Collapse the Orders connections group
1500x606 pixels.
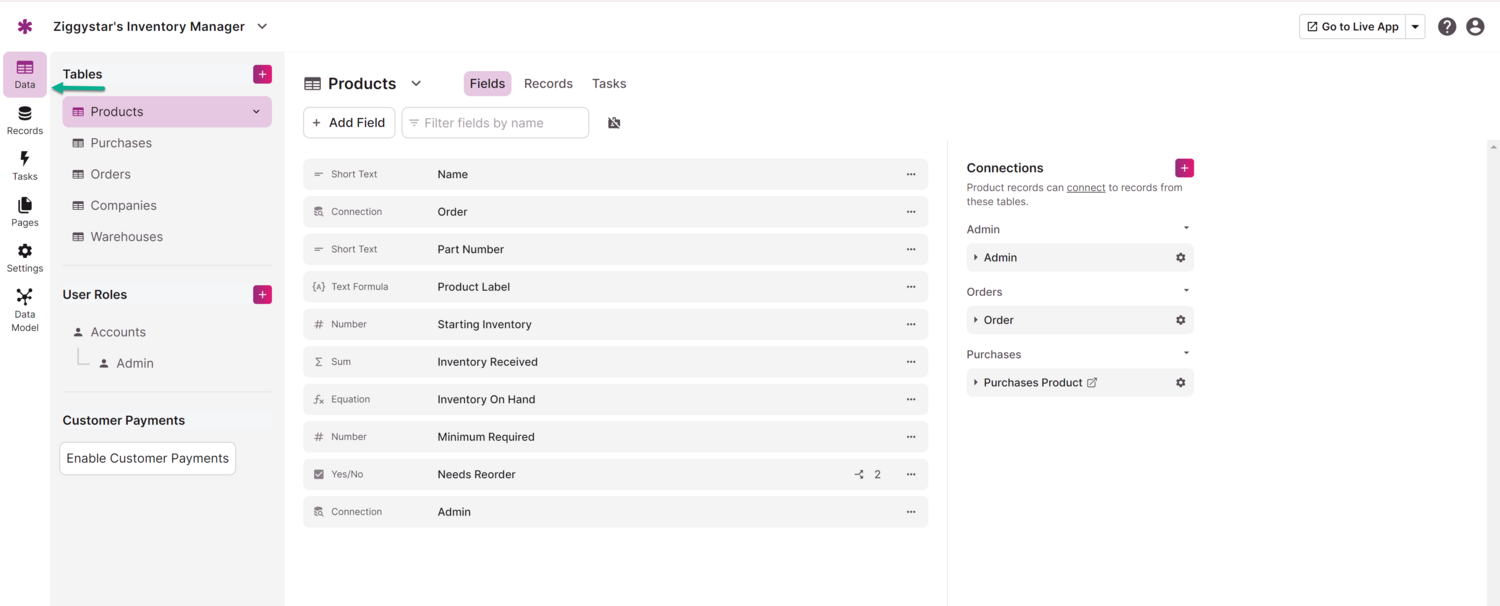pyautogui.click(x=1186, y=291)
